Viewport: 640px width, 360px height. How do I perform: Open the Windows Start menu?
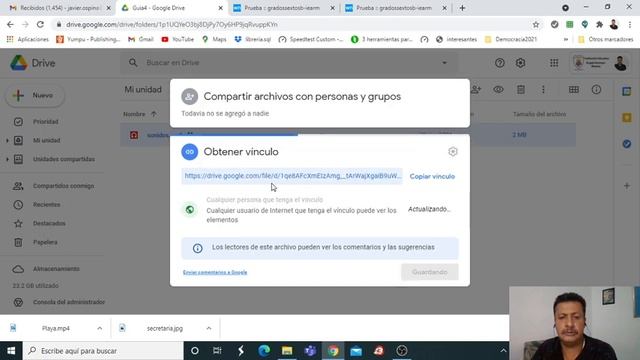pos(11,351)
